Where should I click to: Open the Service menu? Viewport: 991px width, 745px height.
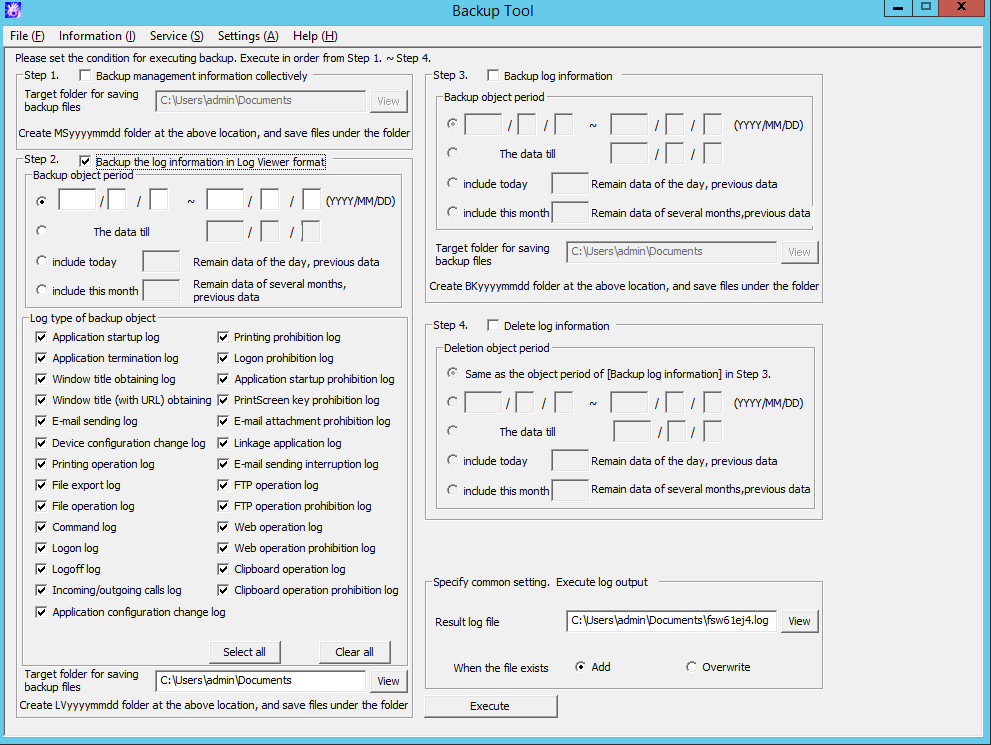click(x=176, y=36)
